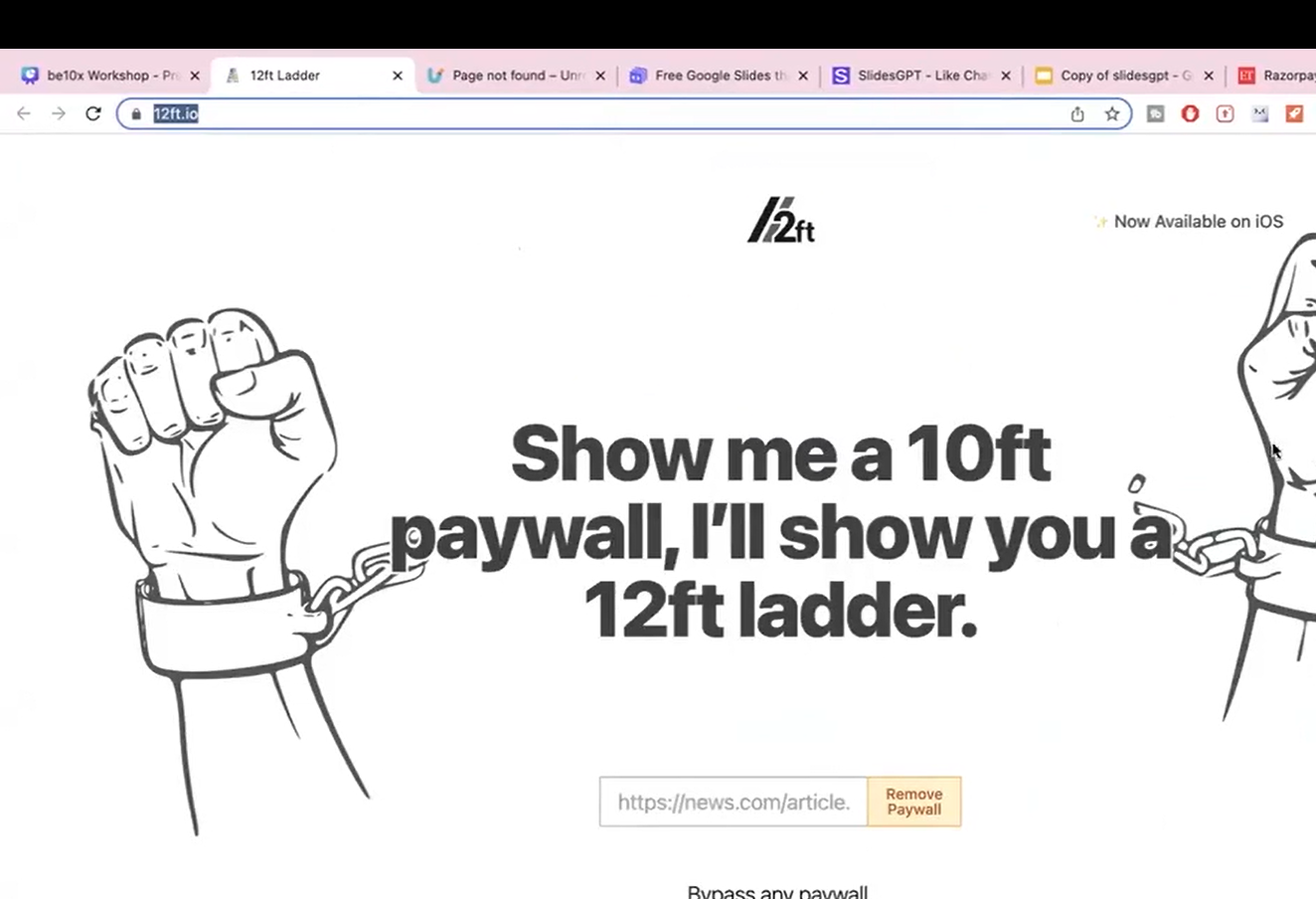Open the Razorpay tab
This screenshot has height=899, width=1316.
tap(1276, 76)
